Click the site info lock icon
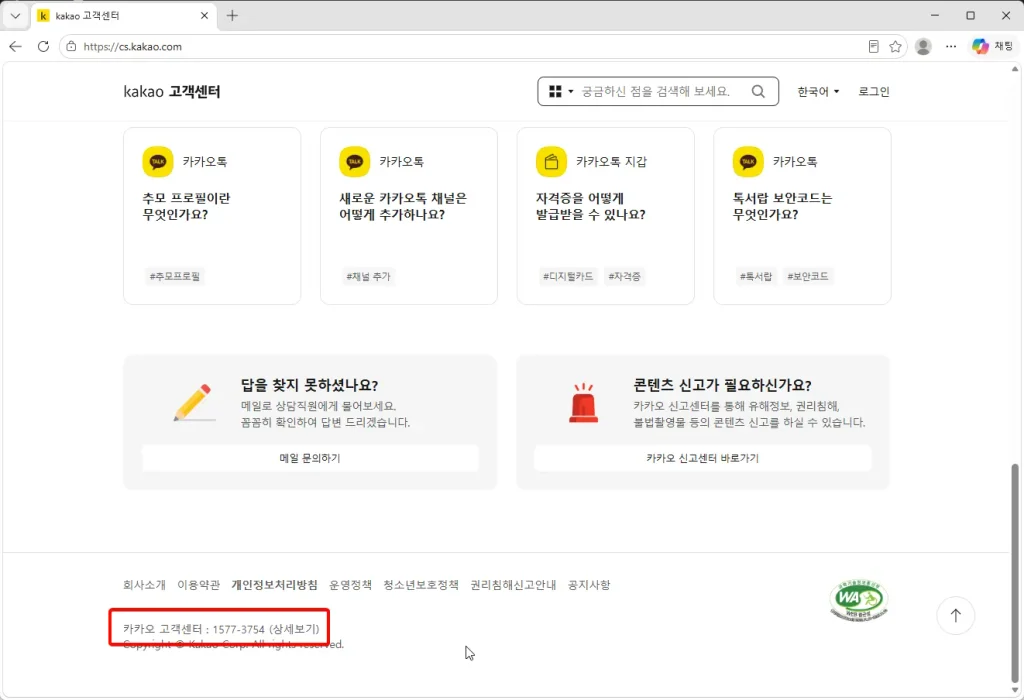This screenshot has height=700, width=1024. point(71,46)
